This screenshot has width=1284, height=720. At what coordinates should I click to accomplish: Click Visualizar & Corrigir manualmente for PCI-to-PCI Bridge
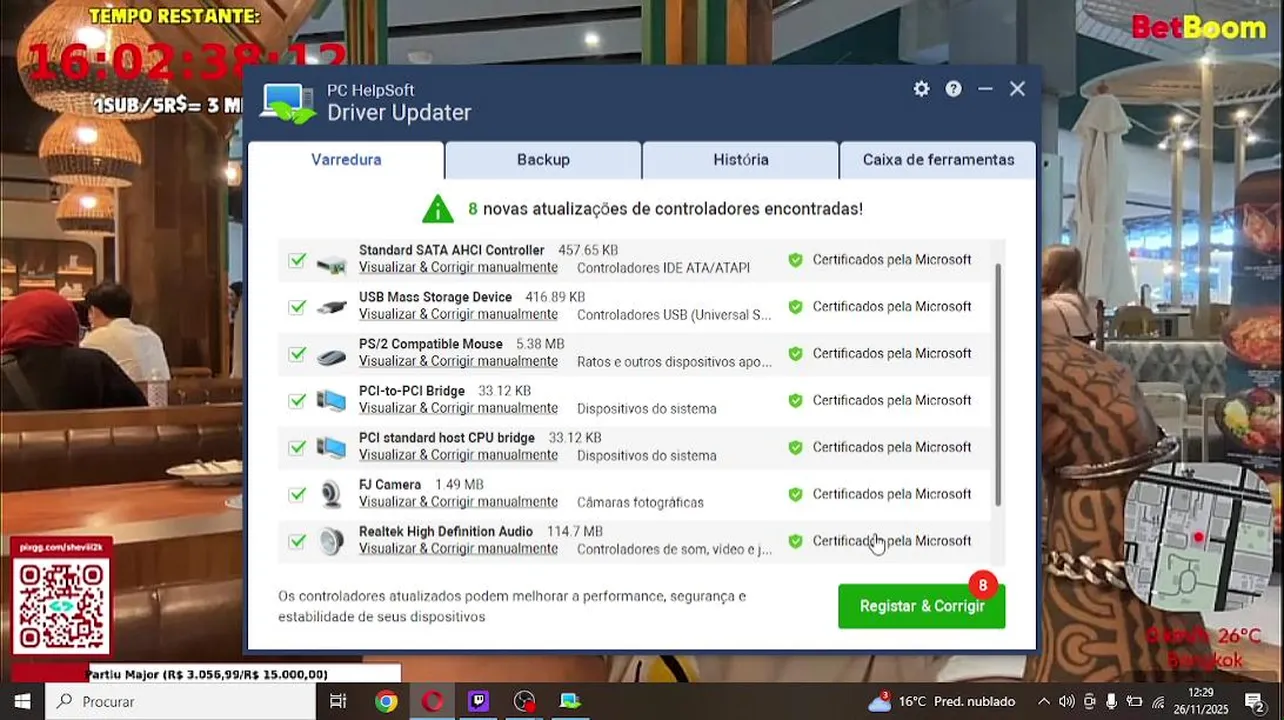(458, 409)
